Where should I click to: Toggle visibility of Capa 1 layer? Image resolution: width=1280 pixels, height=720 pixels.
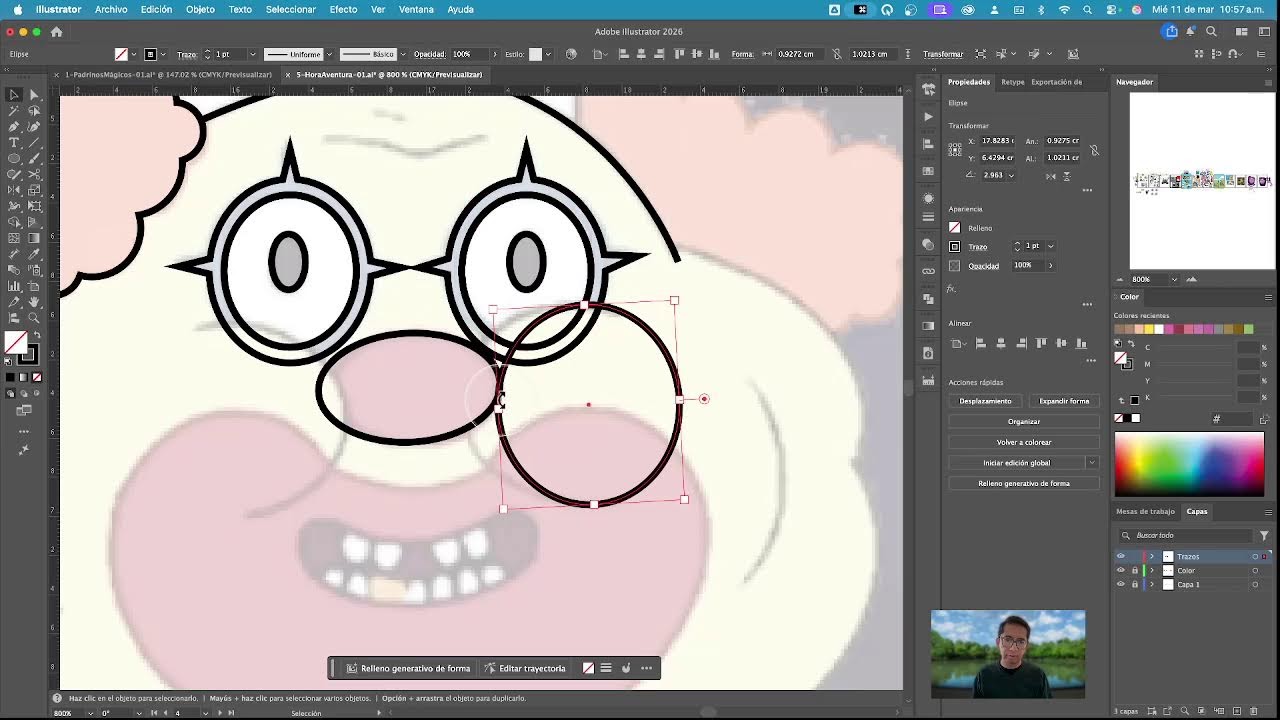1120,585
